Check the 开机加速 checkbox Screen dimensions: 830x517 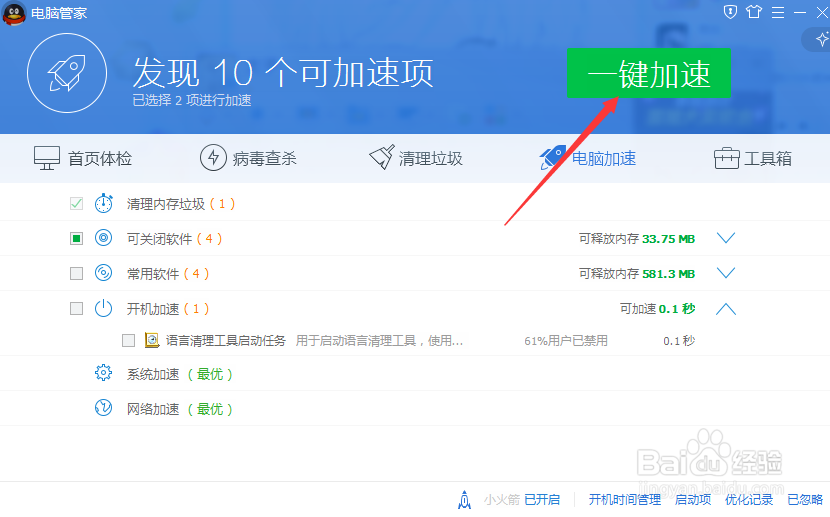click(x=76, y=309)
